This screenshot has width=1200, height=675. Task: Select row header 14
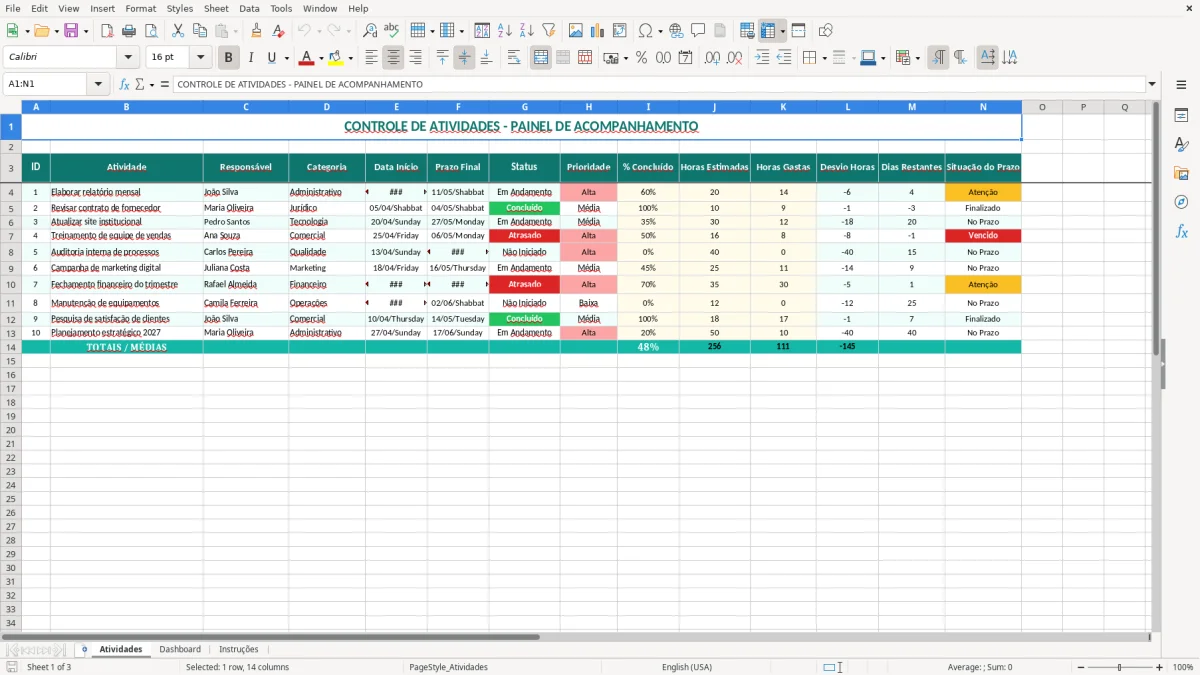(11, 347)
